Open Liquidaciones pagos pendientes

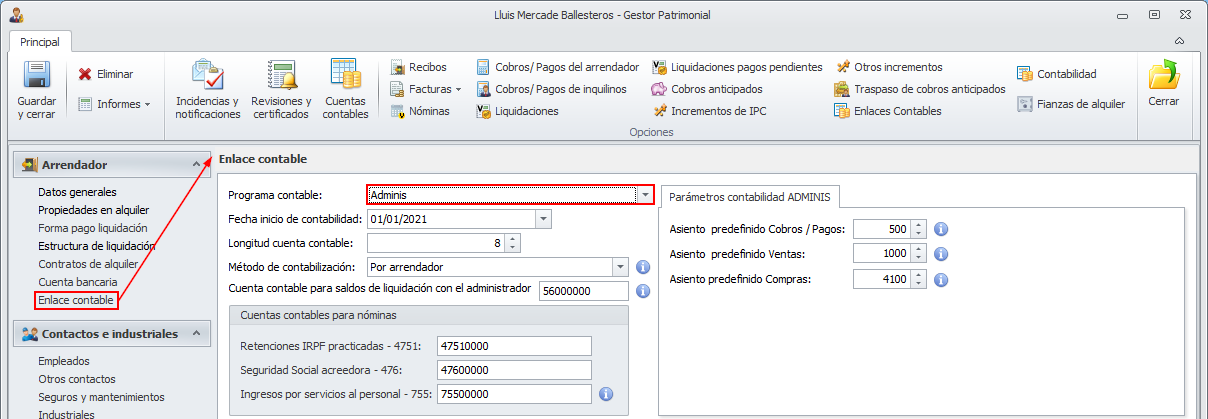coord(737,67)
